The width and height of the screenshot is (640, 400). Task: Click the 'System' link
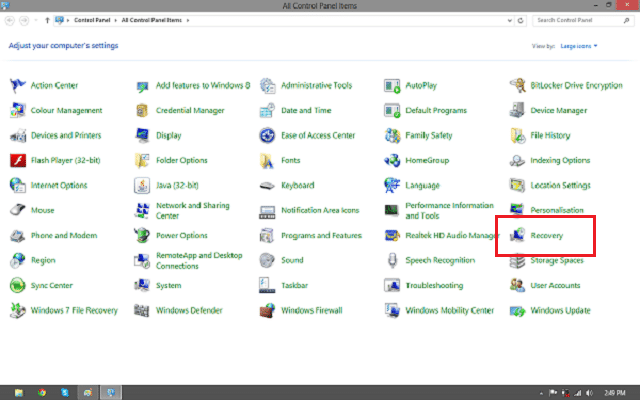click(x=169, y=285)
